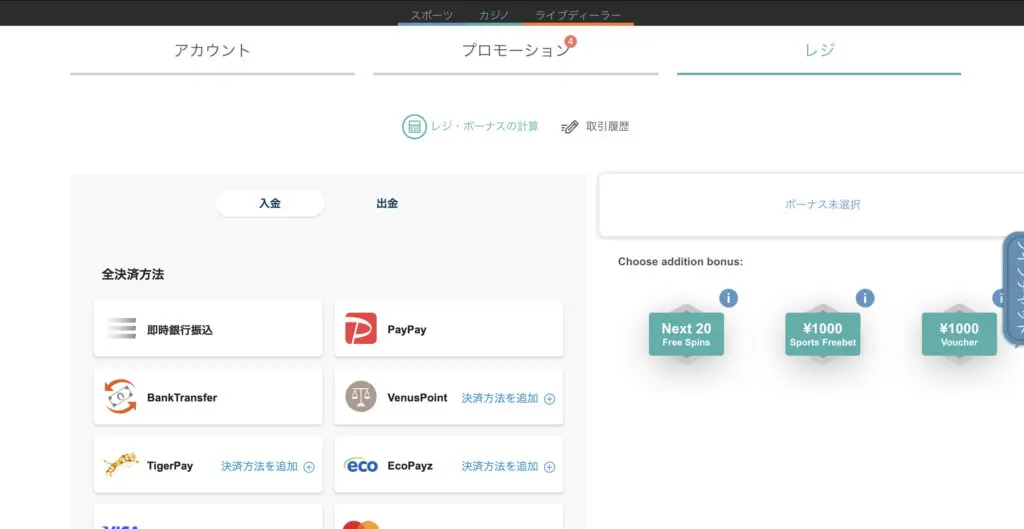Choose 即時銀行振込 payment method
Screen dimensions: 1024x529
(x=208, y=329)
